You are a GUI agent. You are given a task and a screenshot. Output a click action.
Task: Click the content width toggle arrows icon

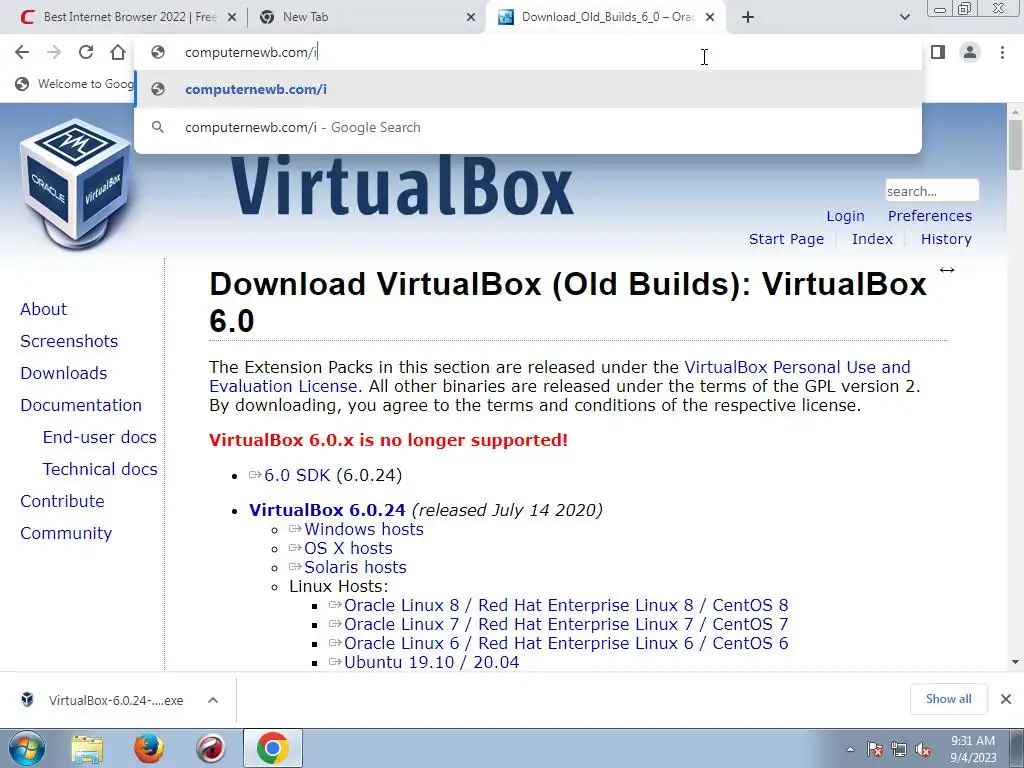click(x=947, y=270)
